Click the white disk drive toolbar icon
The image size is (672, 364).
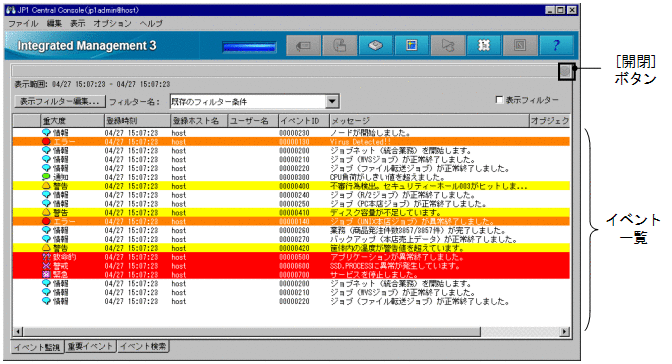[375, 45]
